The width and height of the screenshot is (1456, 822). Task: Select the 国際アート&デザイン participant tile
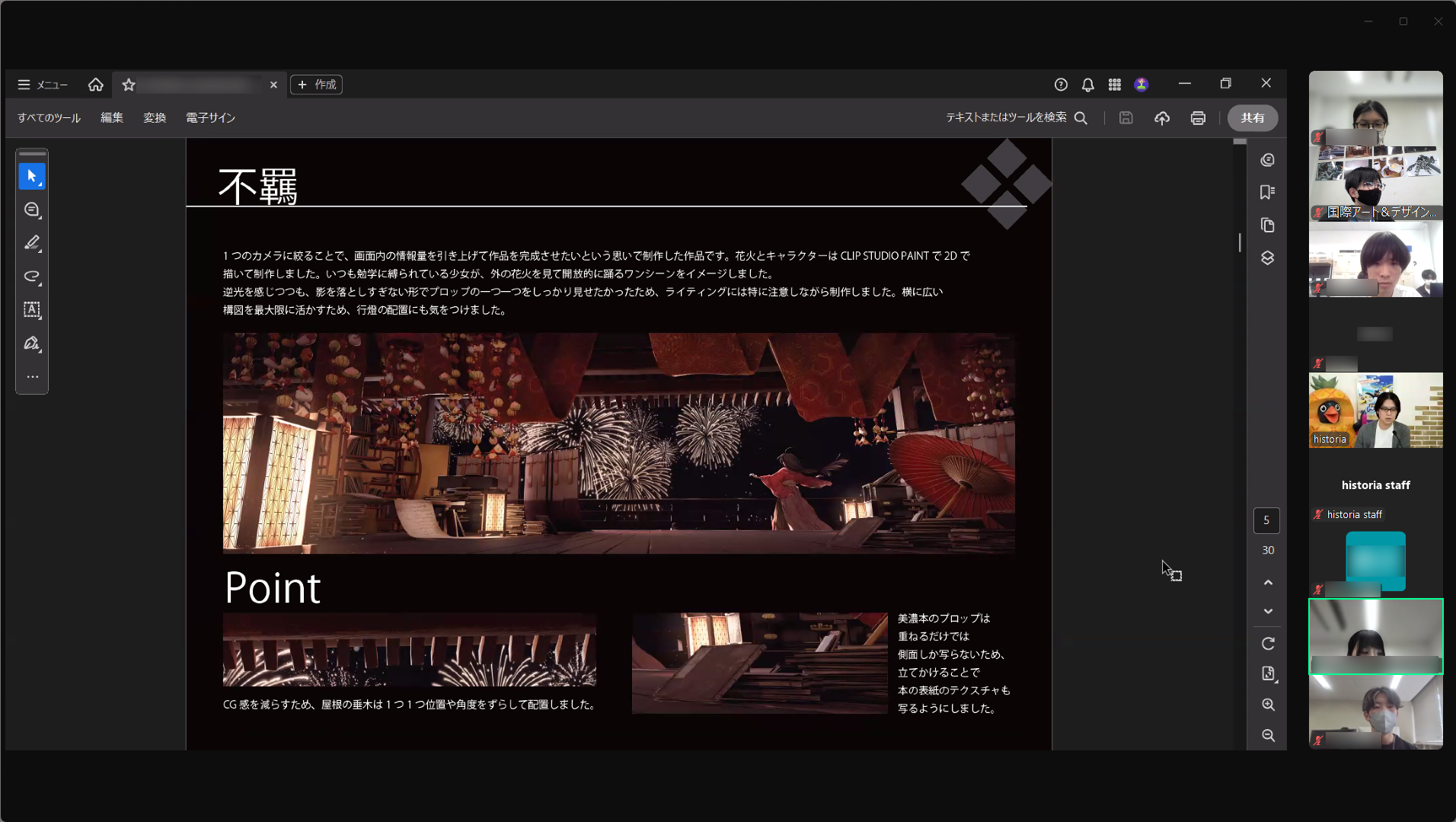(x=1375, y=184)
